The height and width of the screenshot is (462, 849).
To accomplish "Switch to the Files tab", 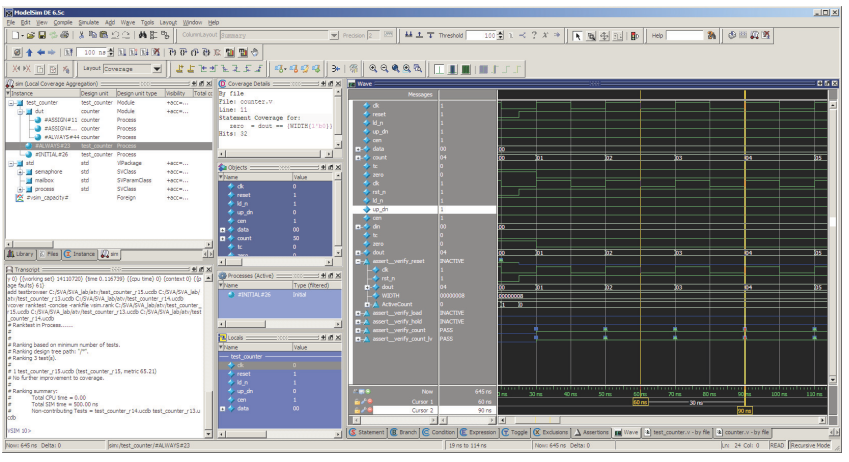I will (x=49, y=254).
